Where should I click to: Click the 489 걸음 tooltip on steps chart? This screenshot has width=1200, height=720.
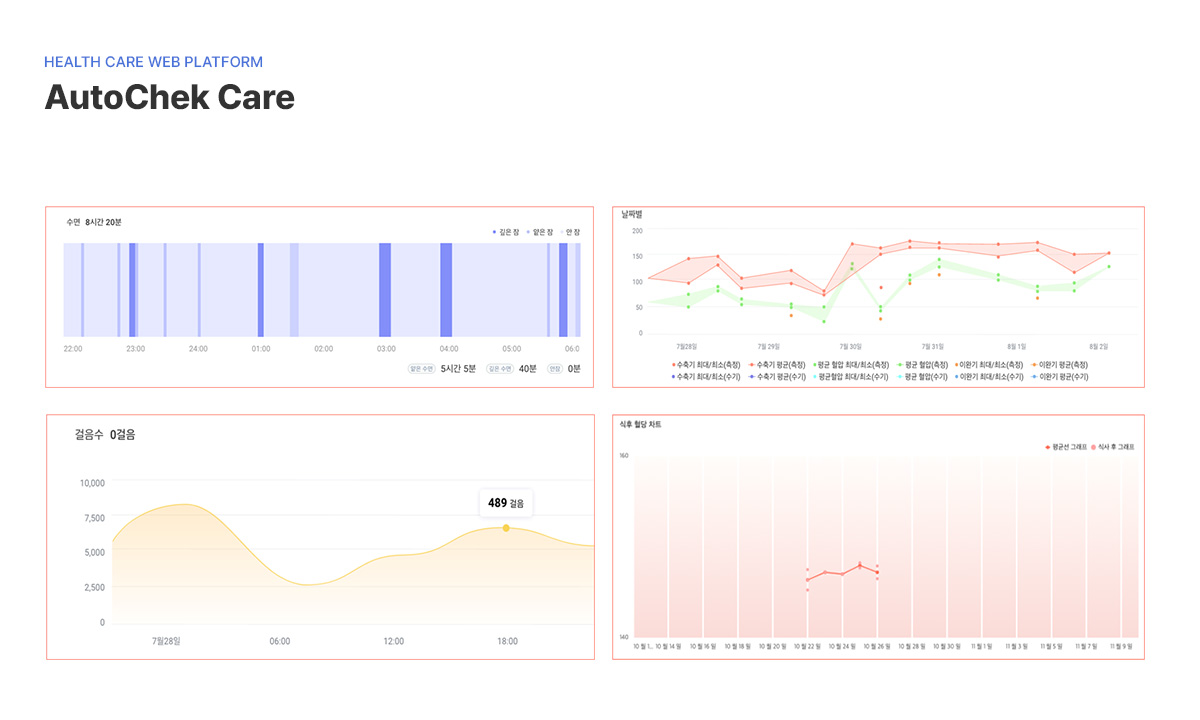click(x=506, y=503)
